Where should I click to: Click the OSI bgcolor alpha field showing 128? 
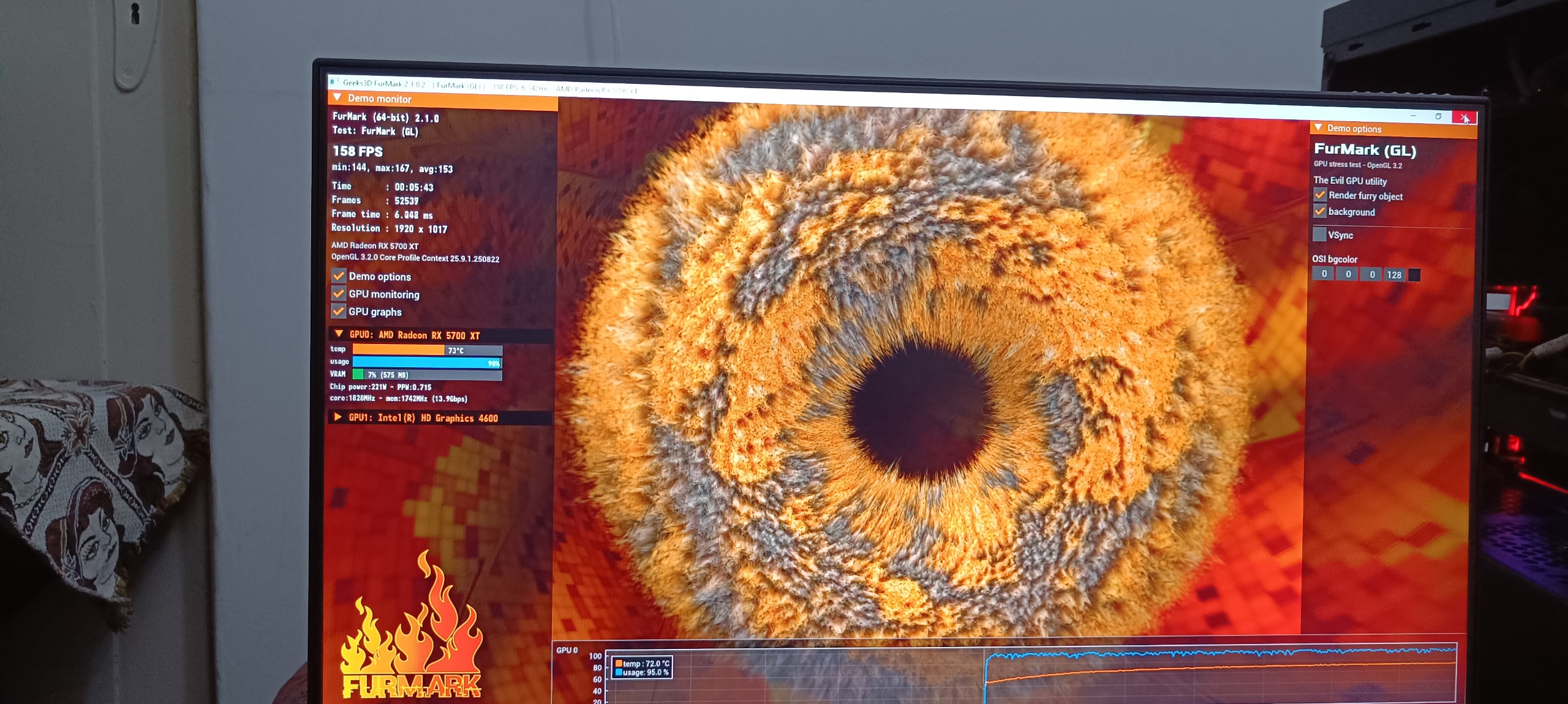[1395, 275]
